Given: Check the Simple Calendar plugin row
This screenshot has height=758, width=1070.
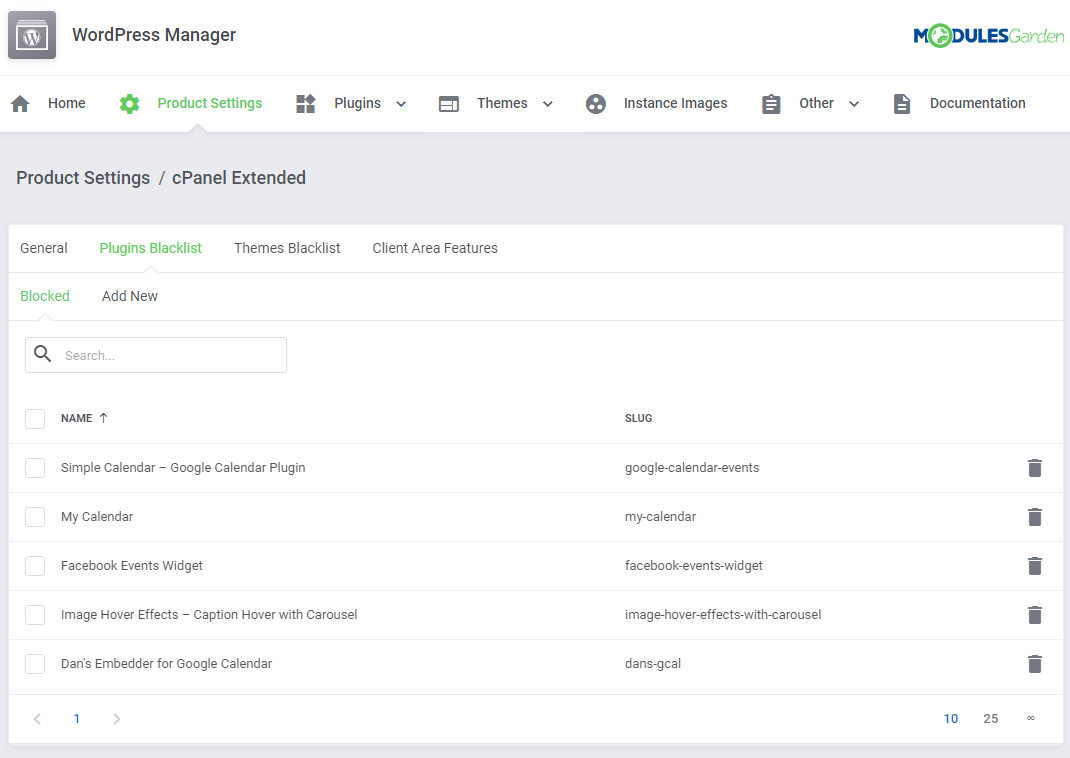Looking at the screenshot, I should (x=35, y=468).
